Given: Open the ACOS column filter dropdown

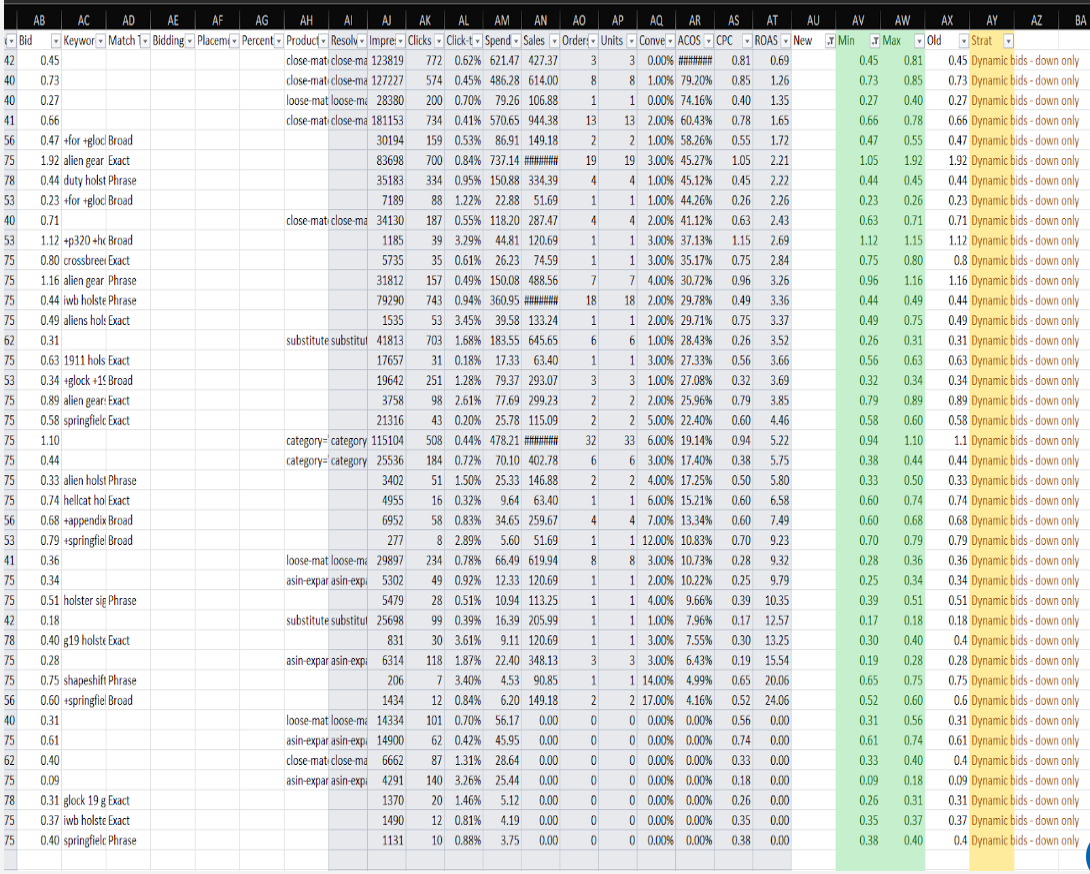Looking at the screenshot, I should tap(707, 41).
